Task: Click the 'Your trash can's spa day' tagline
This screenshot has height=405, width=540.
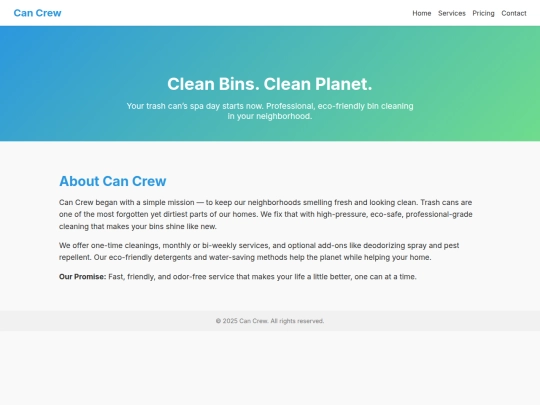Action: [x=270, y=111]
